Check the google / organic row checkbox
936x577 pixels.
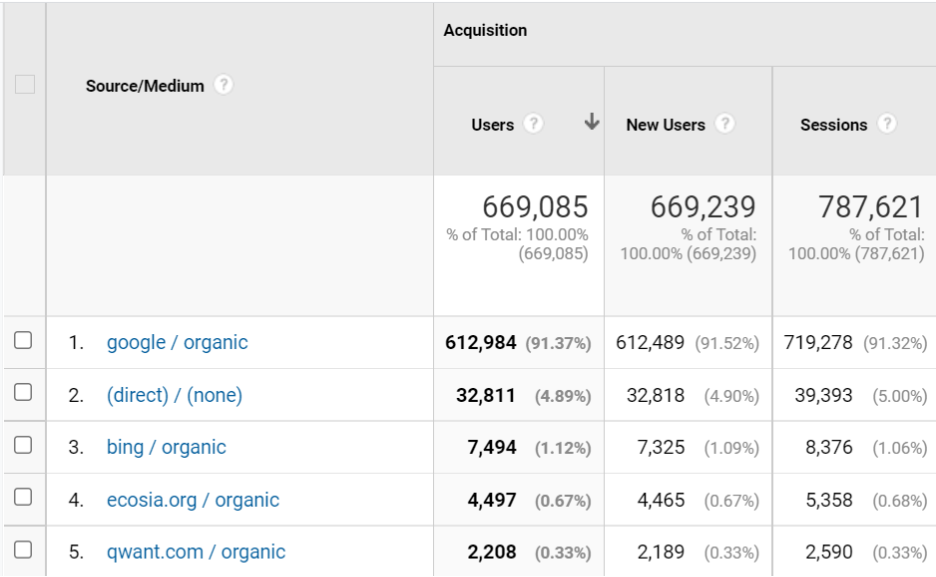pyautogui.click(x=23, y=341)
